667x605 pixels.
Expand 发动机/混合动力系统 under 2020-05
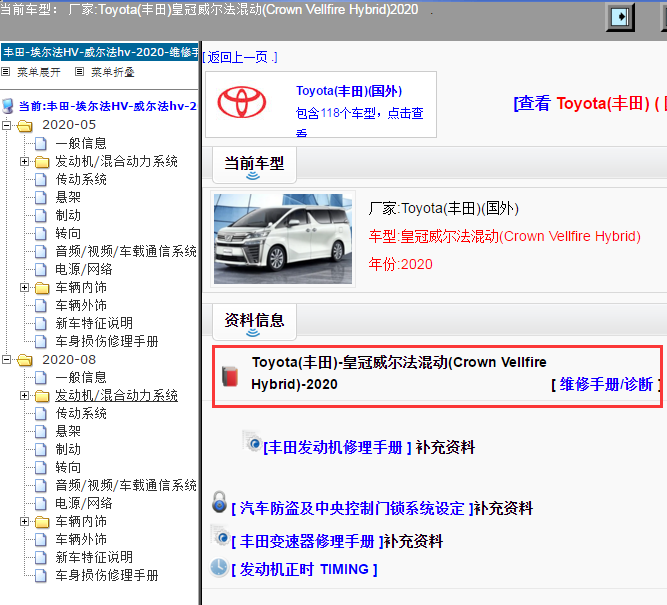(24, 161)
